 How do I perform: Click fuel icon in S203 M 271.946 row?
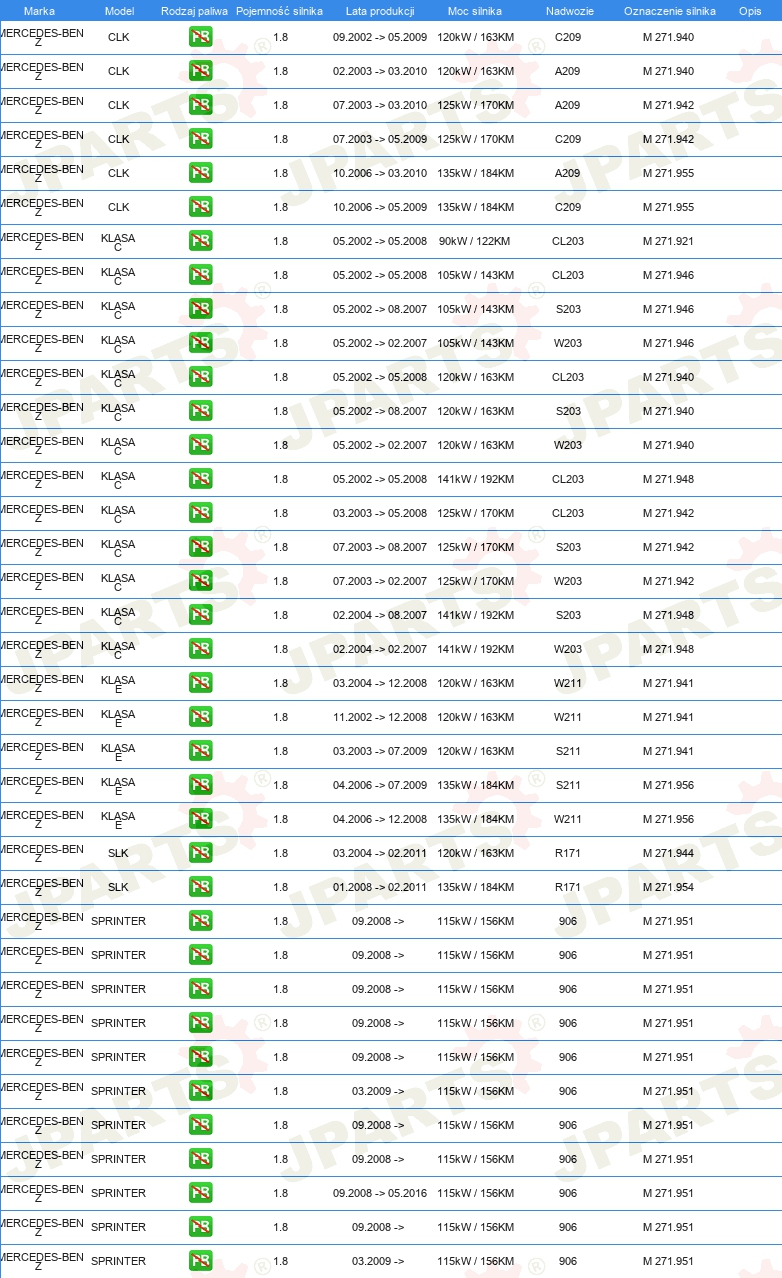[200, 310]
